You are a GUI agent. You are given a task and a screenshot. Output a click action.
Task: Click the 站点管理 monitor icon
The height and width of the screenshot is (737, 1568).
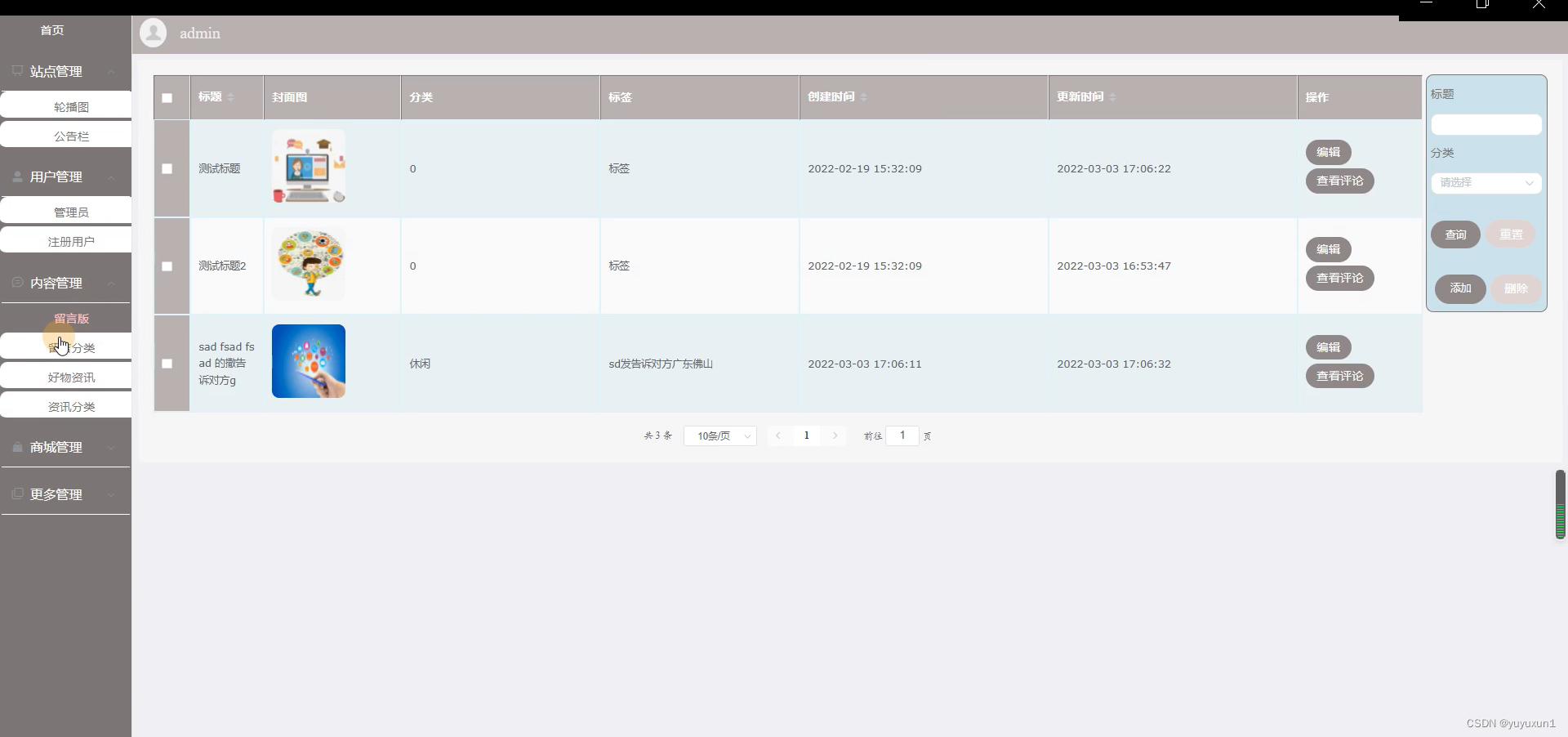click(x=17, y=71)
